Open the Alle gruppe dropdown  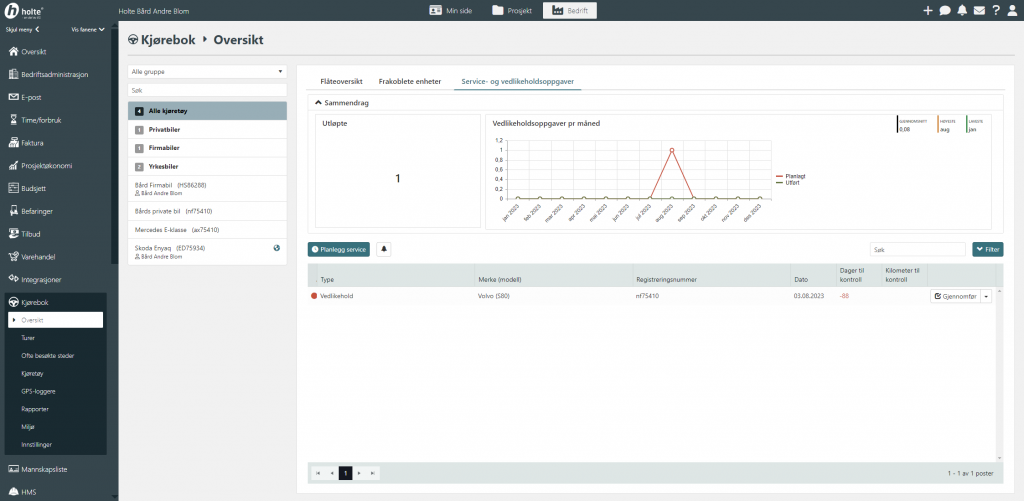click(x=207, y=72)
